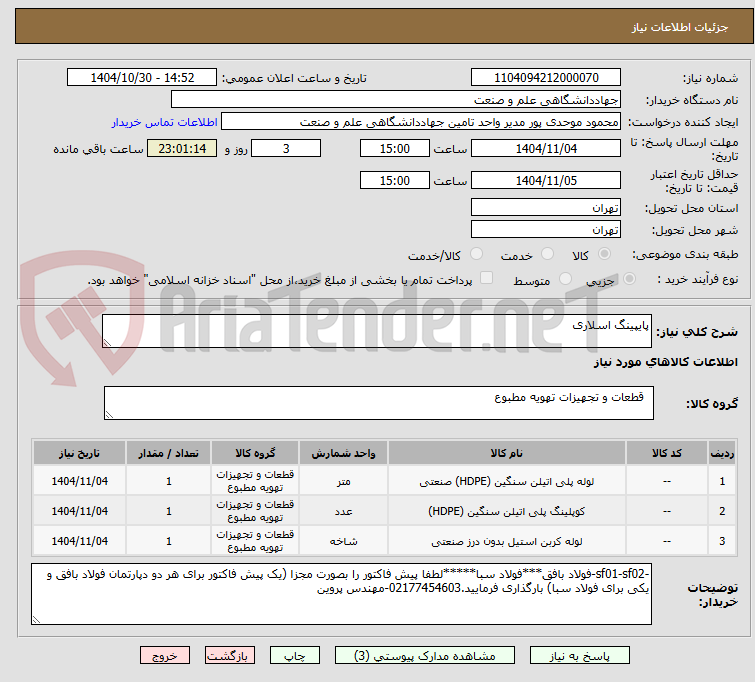
Task: Click the remaining days field showing 3
Action: point(286,148)
